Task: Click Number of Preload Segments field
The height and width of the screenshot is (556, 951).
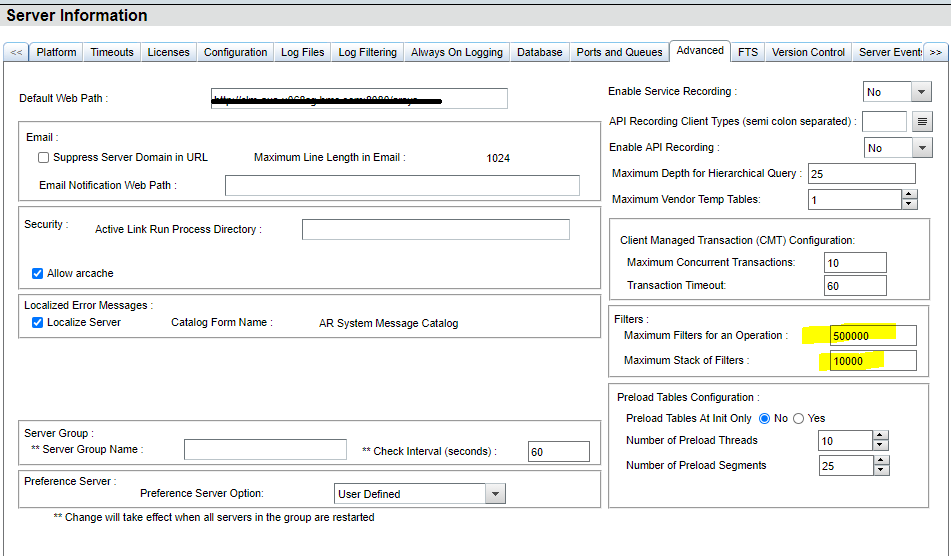Action: tap(847, 466)
